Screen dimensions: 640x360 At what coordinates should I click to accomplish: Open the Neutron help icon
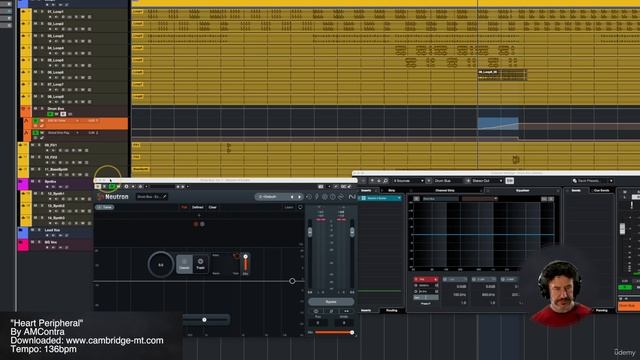333,197
